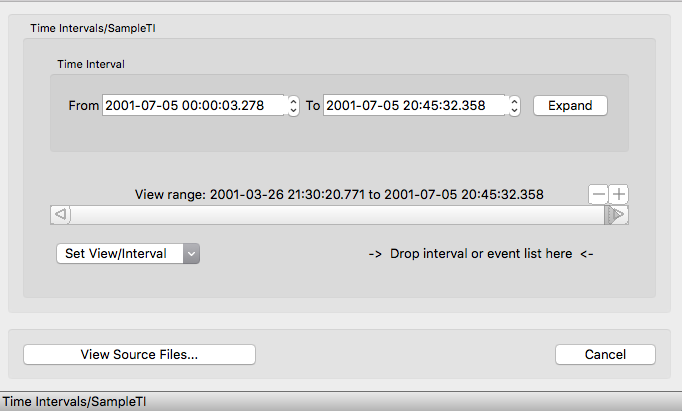This screenshot has width=682, height=411.
Task: Click inside the To time field
Action: click(x=415, y=106)
